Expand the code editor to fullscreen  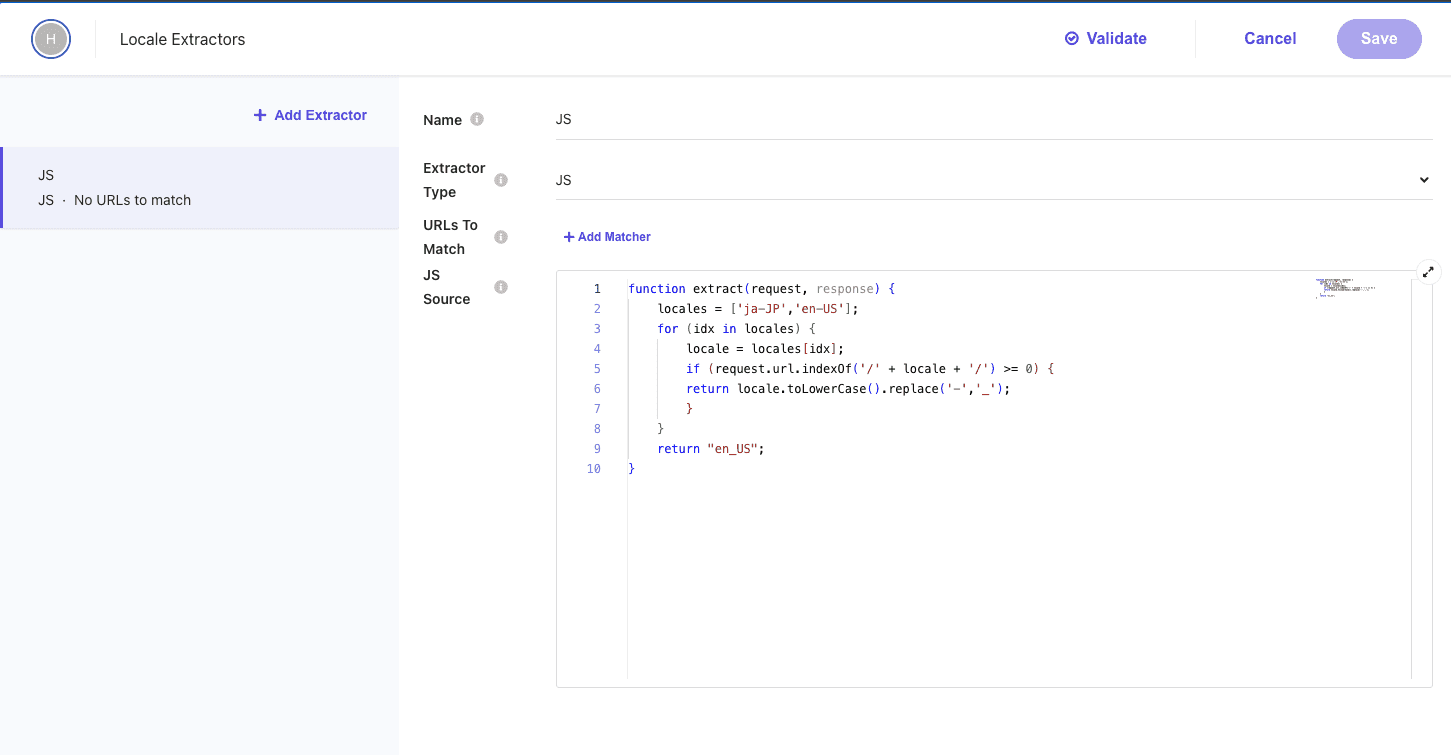[x=1428, y=271]
